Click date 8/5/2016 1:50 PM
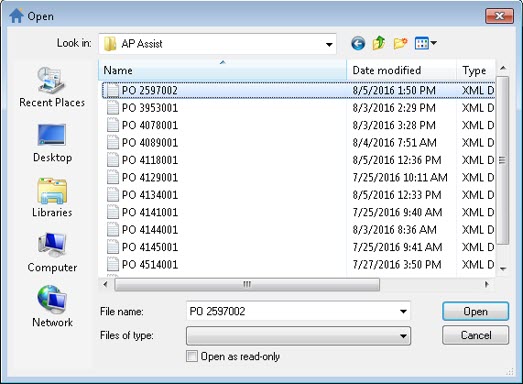Image resolution: width=523 pixels, height=384 pixels. tap(394, 90)
